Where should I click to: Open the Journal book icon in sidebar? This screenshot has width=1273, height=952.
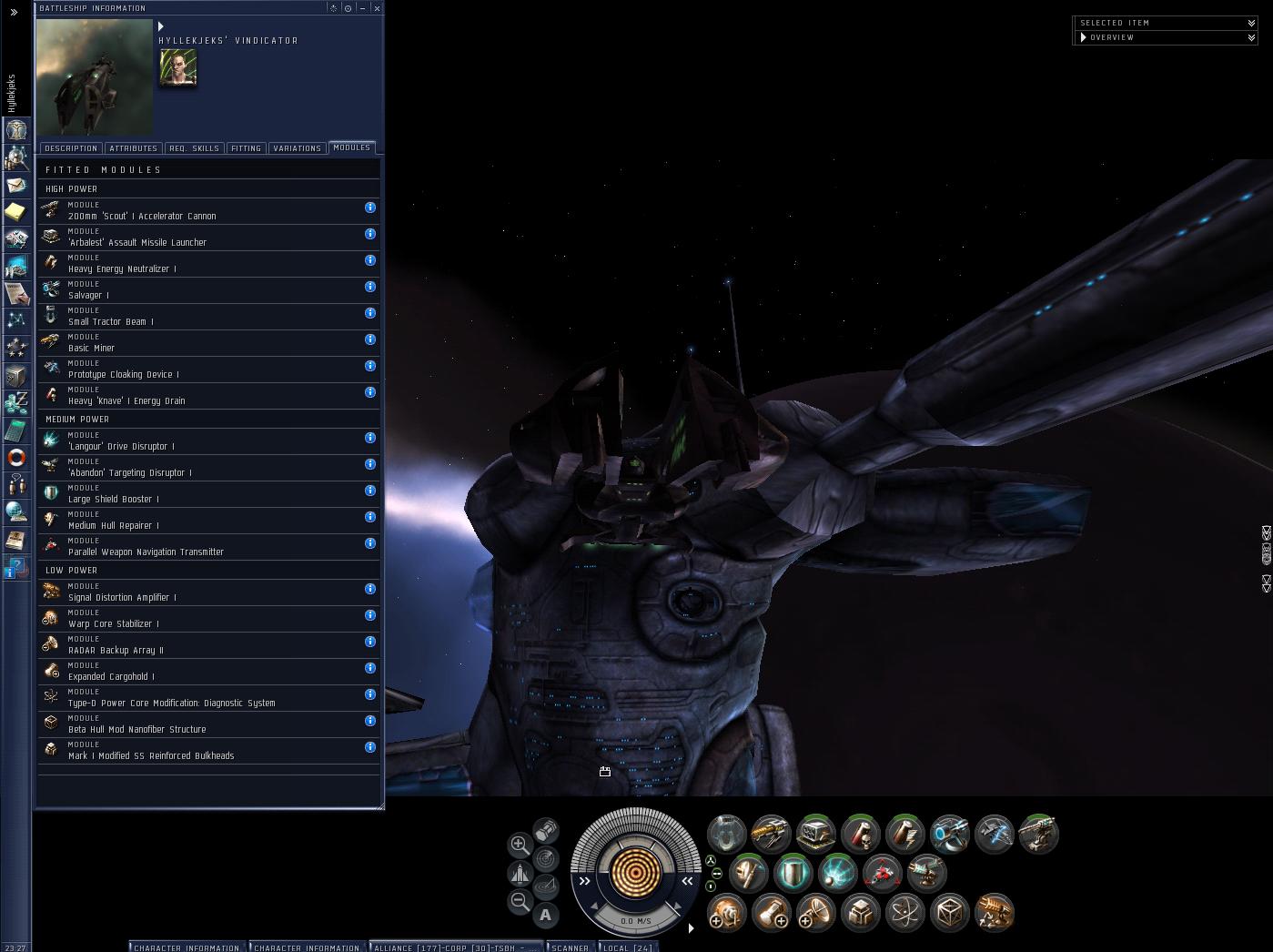coord(16,539)
